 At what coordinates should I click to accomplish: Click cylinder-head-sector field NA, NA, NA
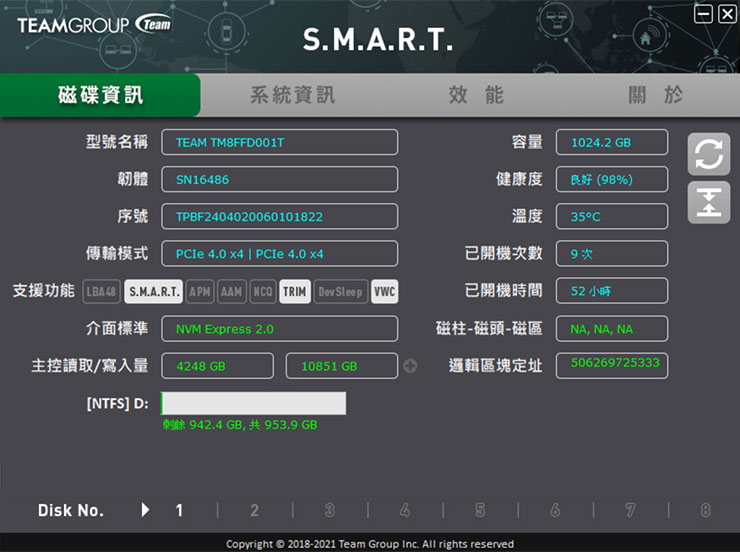pyautogui.click(x=612, y=329)
